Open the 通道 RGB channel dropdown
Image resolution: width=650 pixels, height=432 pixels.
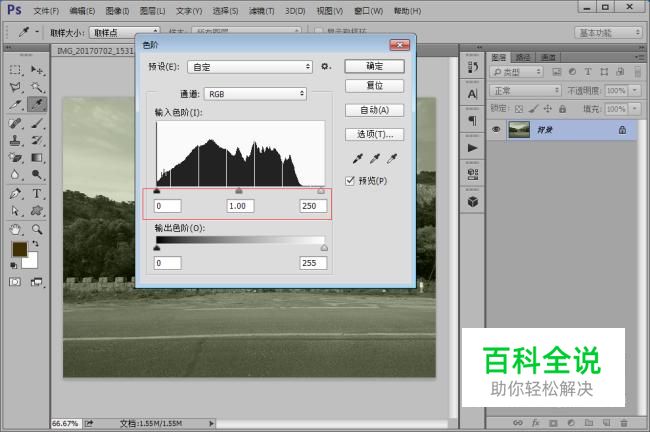point(255,94)
